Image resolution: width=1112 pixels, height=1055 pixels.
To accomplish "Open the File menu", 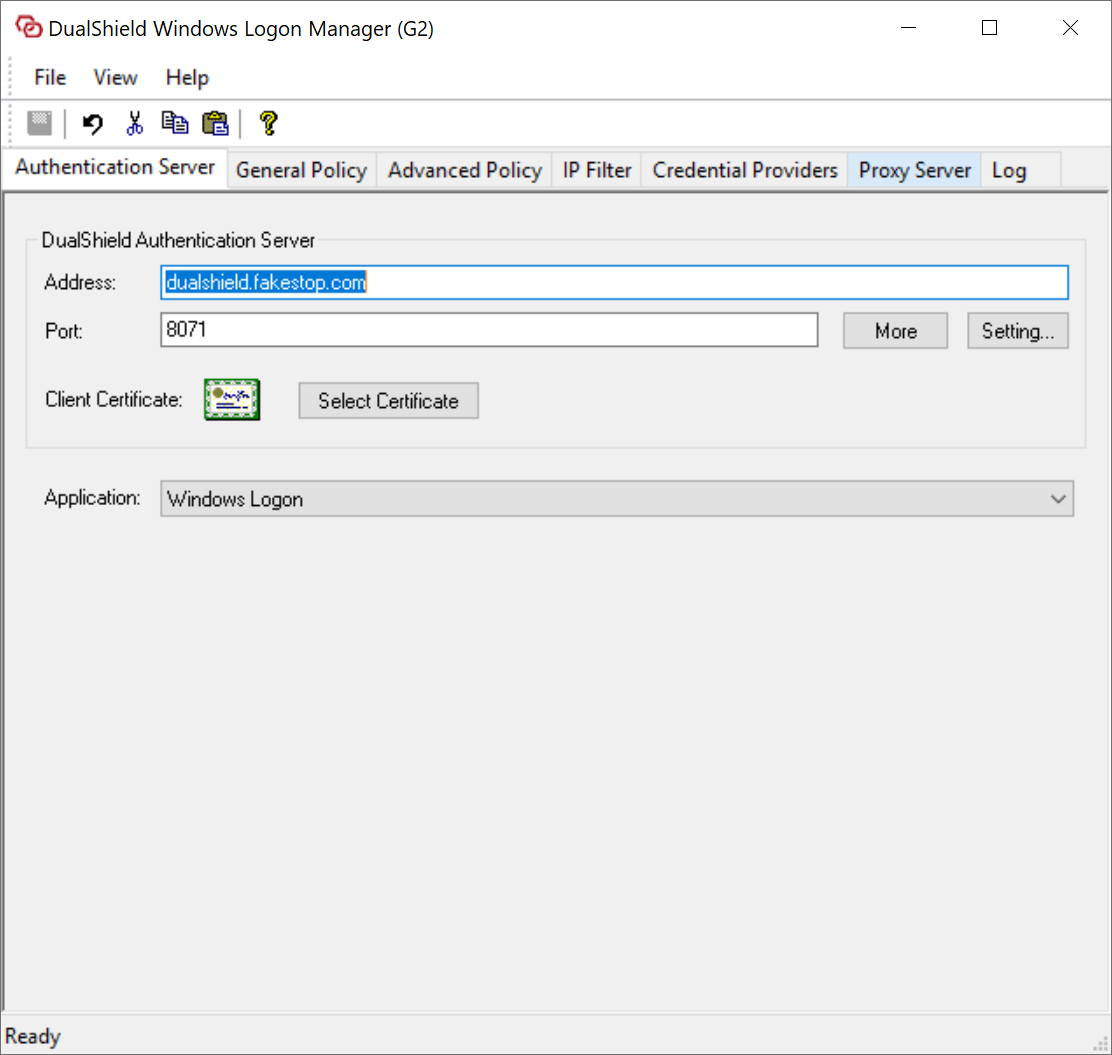I will [50, 78].
